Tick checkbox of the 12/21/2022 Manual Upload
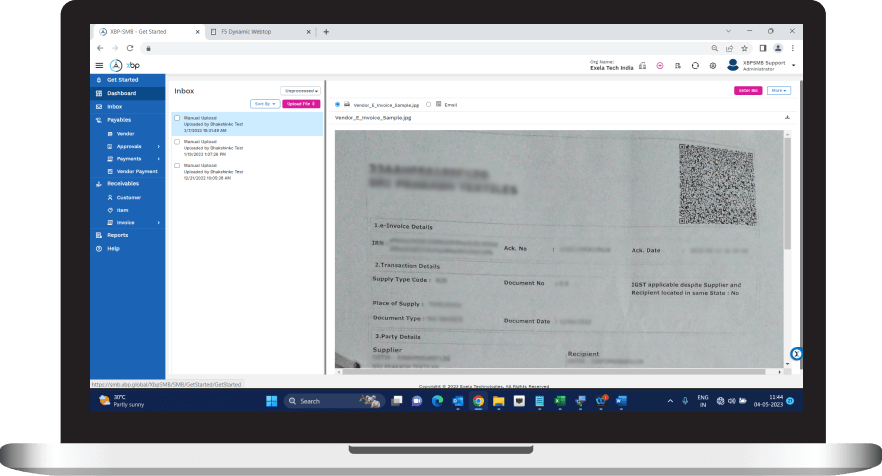 177,165
